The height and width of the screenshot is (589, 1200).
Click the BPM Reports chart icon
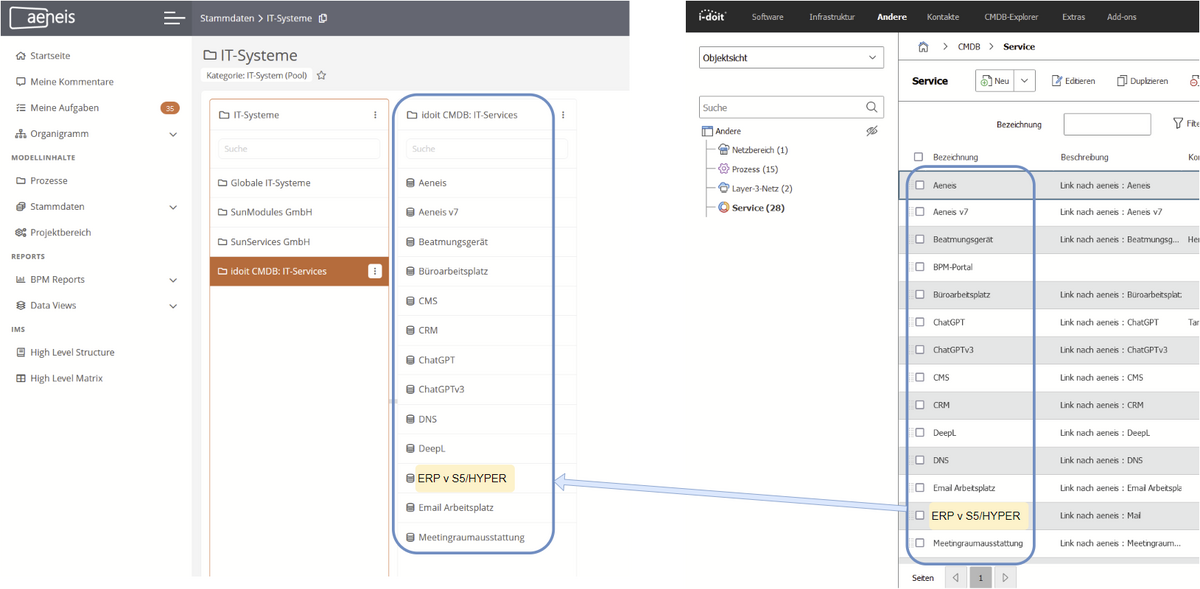(21, 280)
